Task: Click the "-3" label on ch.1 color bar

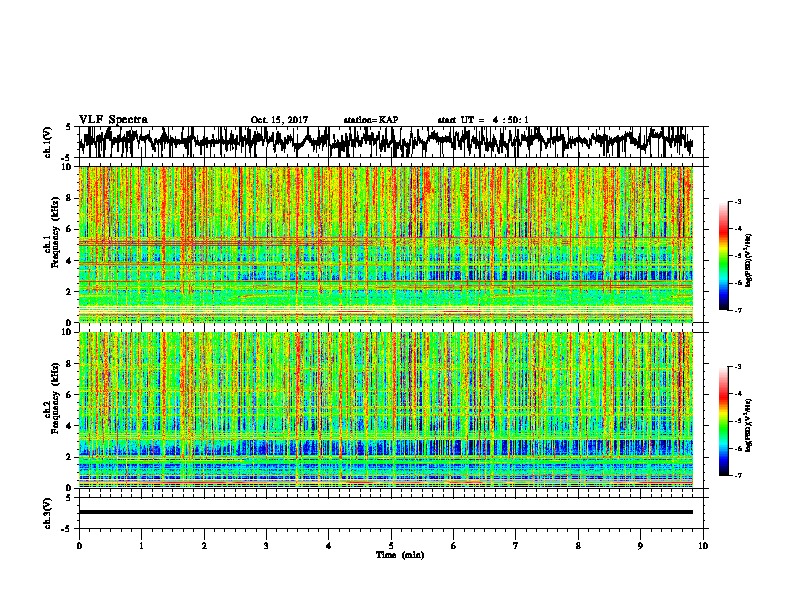Action: pos(737,201)
